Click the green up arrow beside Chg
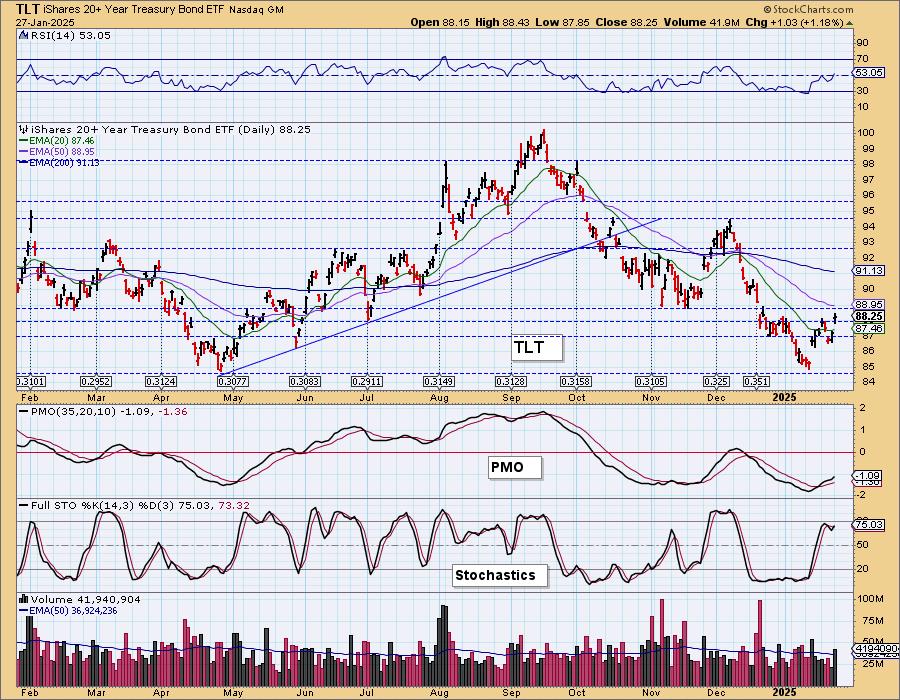Screen dimensions: 900x700 849,22
